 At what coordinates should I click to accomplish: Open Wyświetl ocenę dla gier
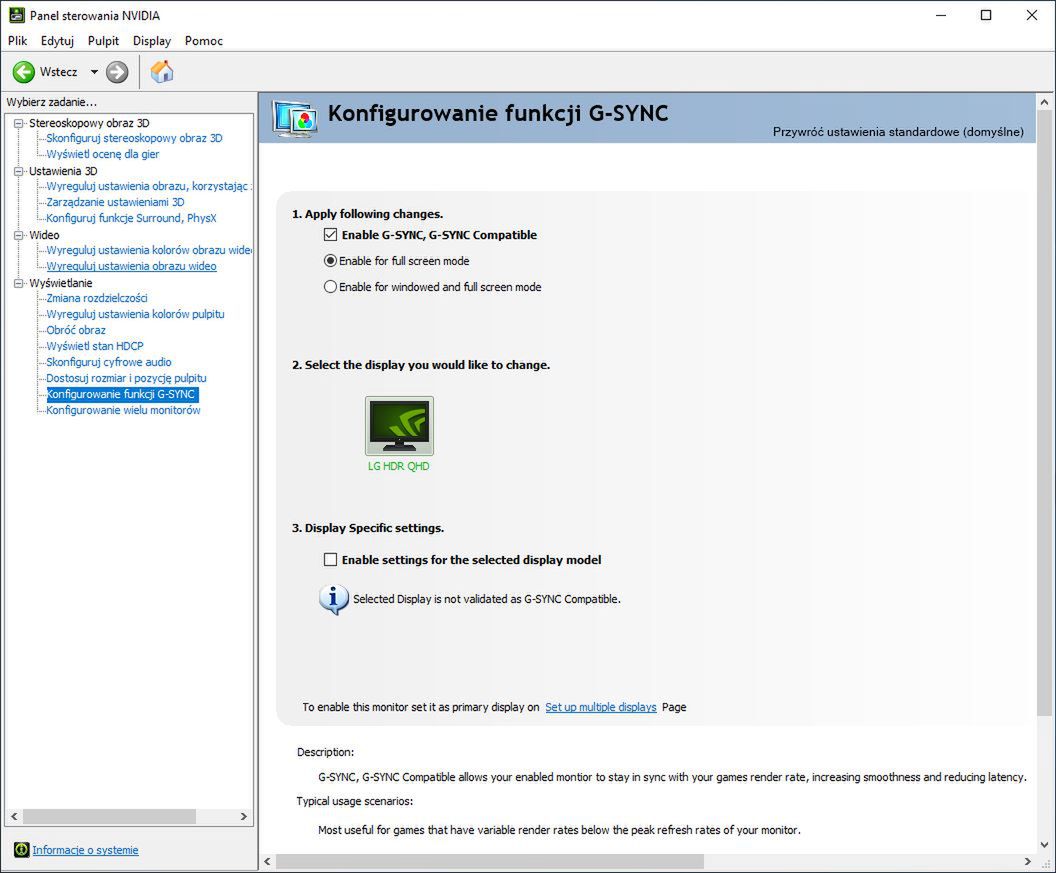(102, 154)
